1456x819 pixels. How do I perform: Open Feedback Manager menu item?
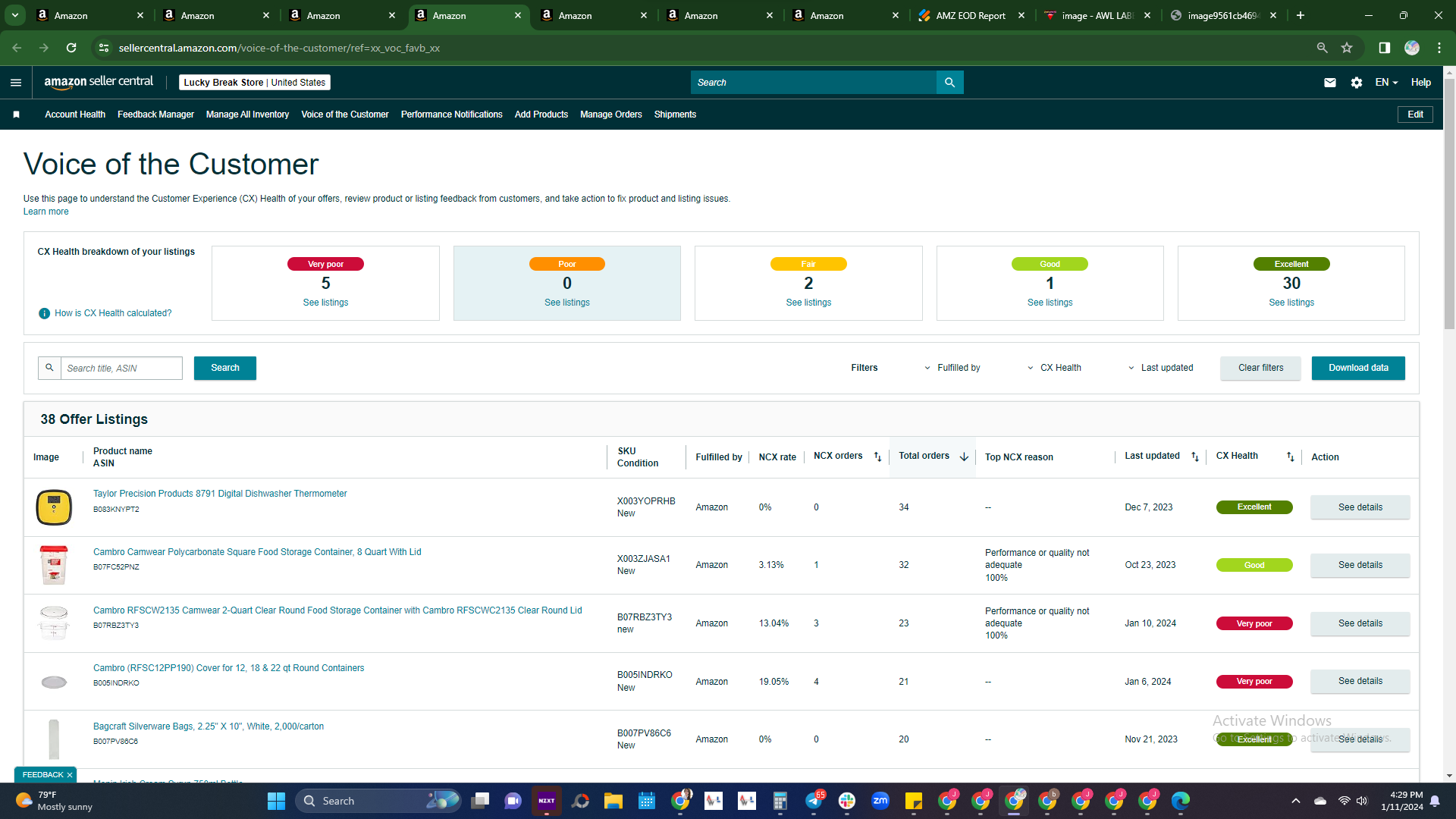155,115
